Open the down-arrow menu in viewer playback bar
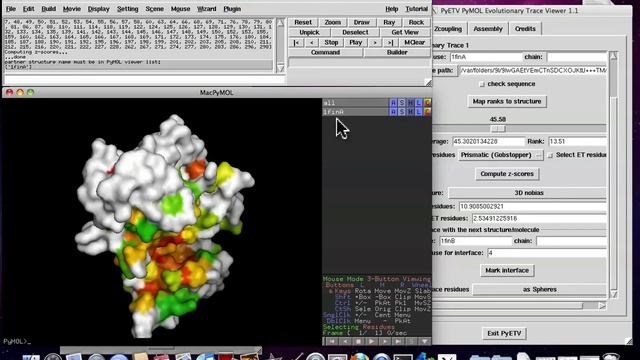The image size is (640, 360). point(424,341)
